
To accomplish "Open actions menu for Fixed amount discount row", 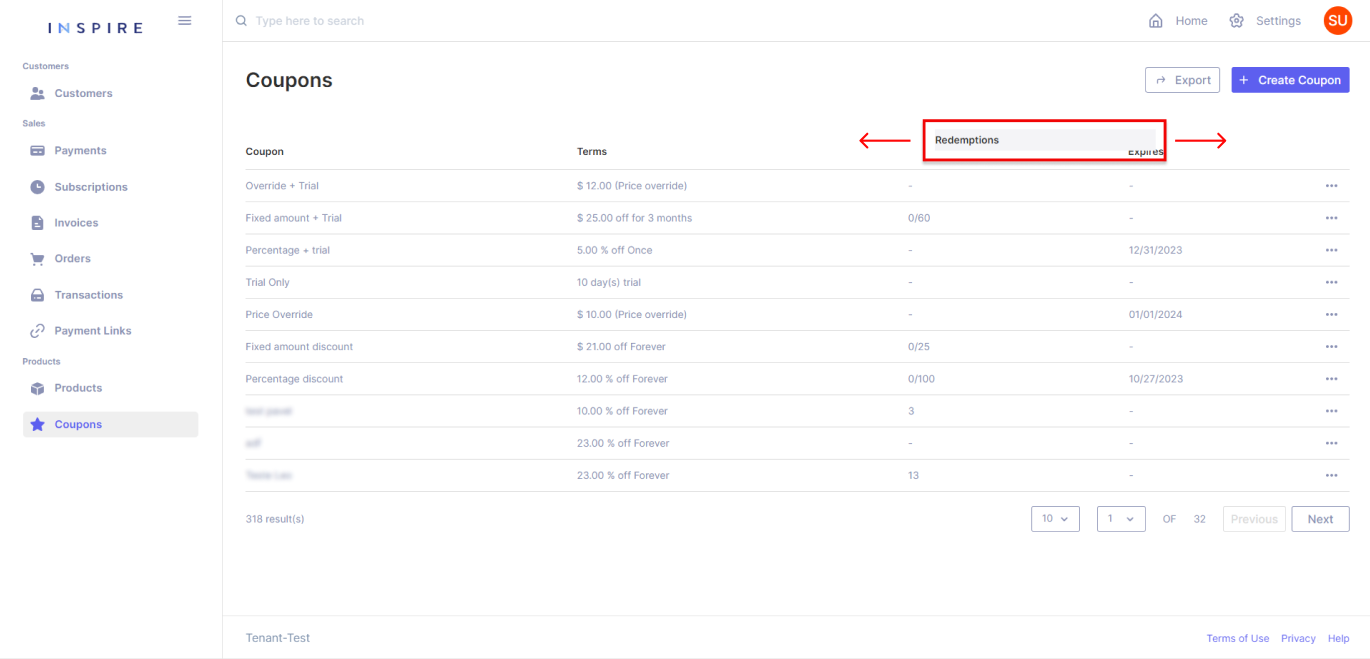I will click(x=1331, y=347).
